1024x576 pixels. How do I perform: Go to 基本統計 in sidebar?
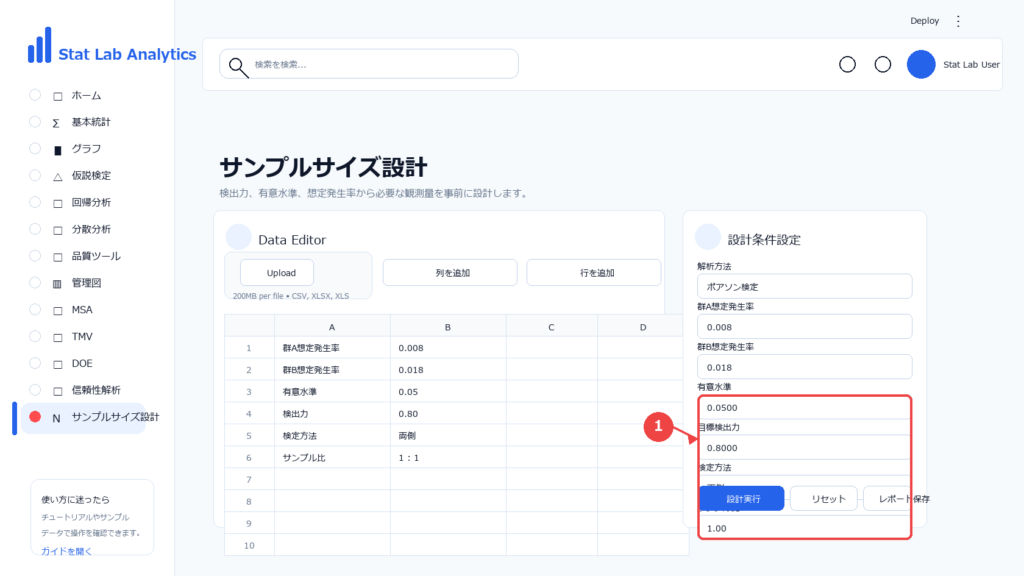tap(91, 122)
